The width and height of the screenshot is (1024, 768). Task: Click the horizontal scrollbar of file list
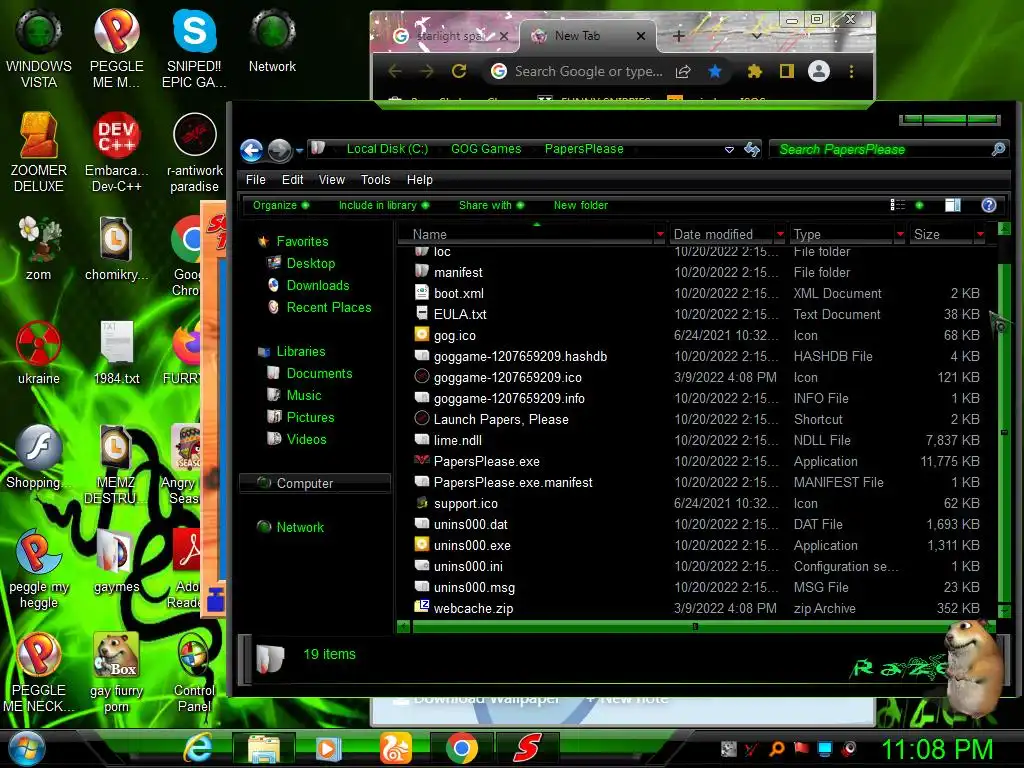point(697,627)
